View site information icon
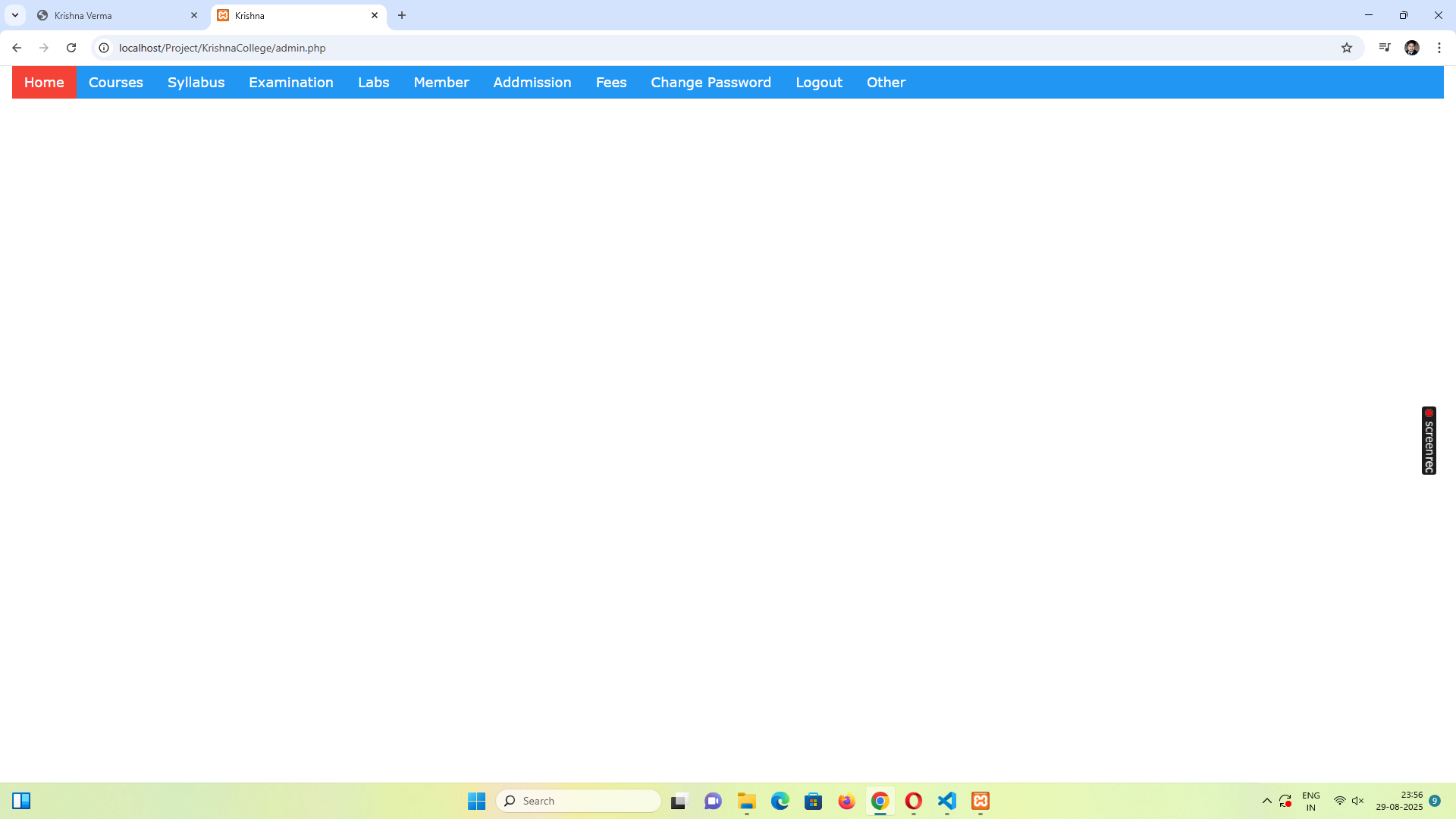Viewport: 1456px width, 819px height. click(104, 48)
